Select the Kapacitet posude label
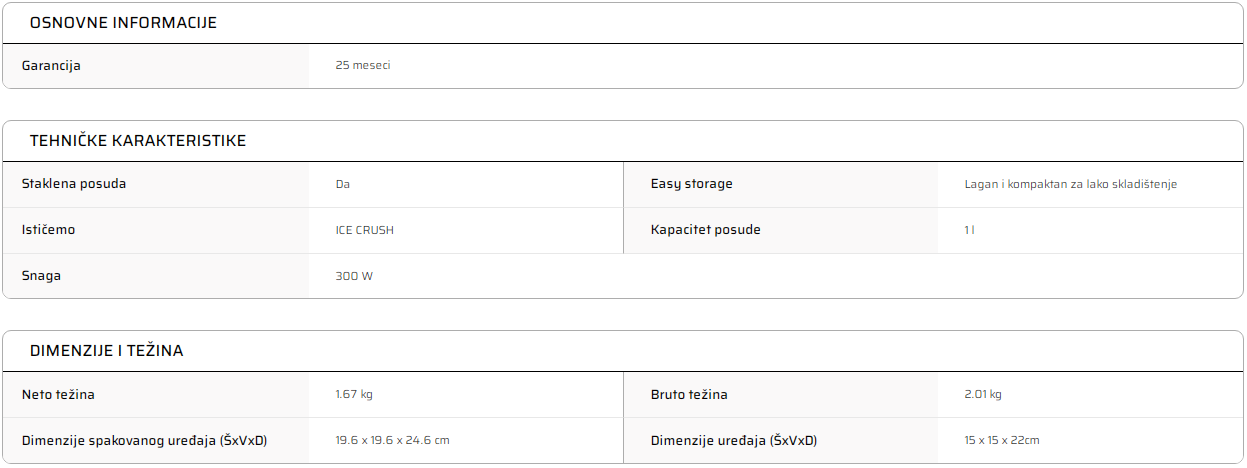The width and height of the screenshot is (1247, 468). pos(706,230)
